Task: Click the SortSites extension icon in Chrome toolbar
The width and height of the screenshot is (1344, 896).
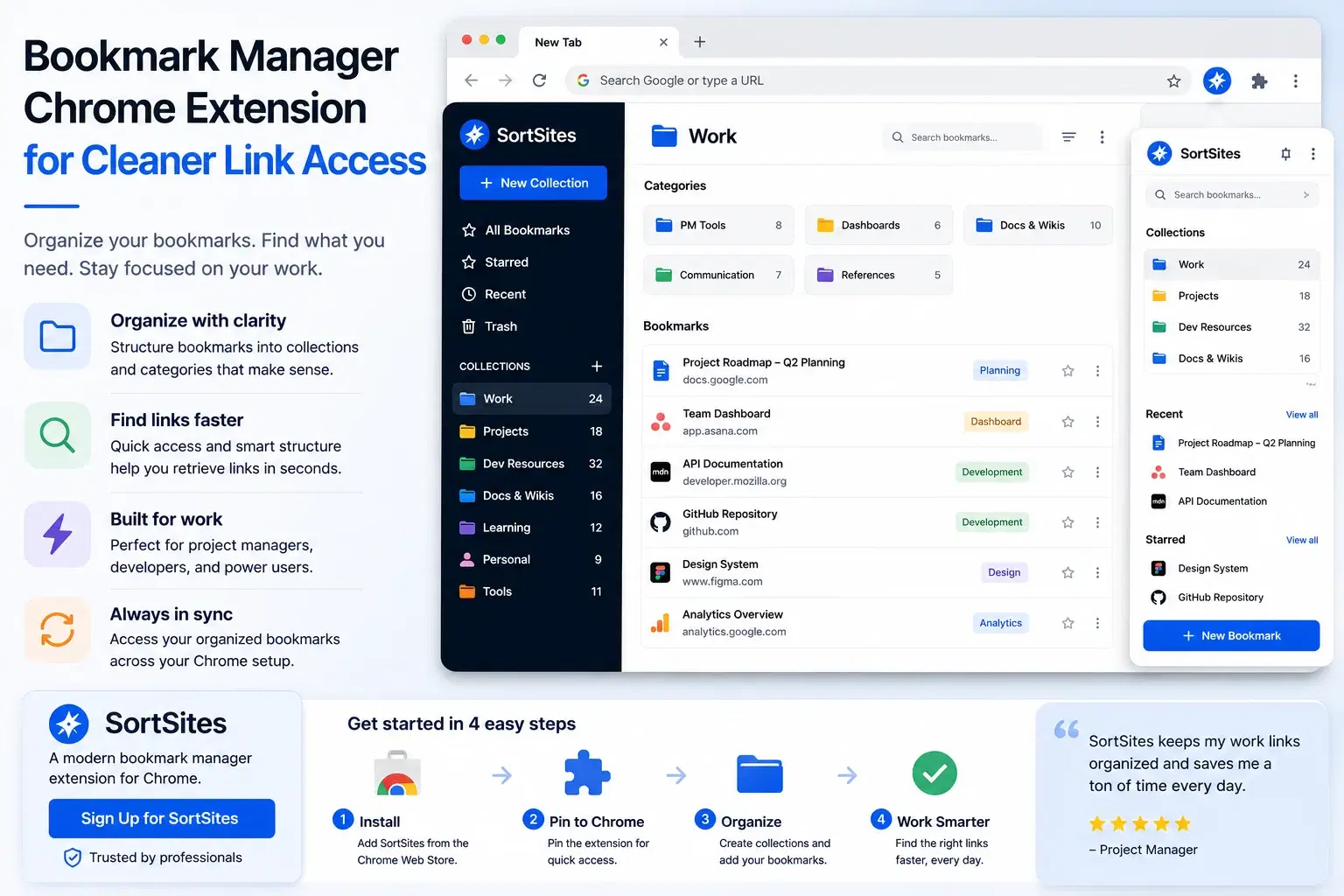Action: tap(1216, 80)
